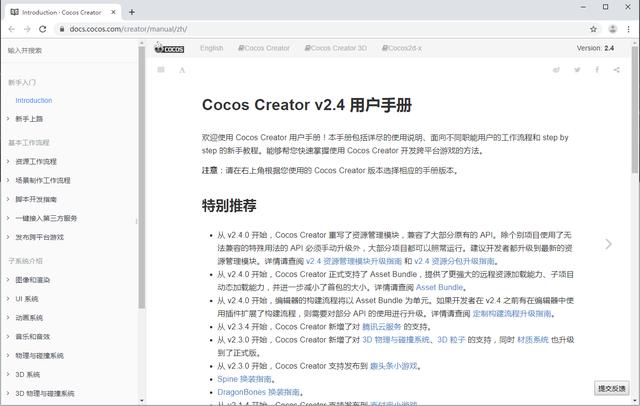The width and height of the screenshot is (640, 406).
Task: Expand the 动画系统 section
Action: pos(29,317)
